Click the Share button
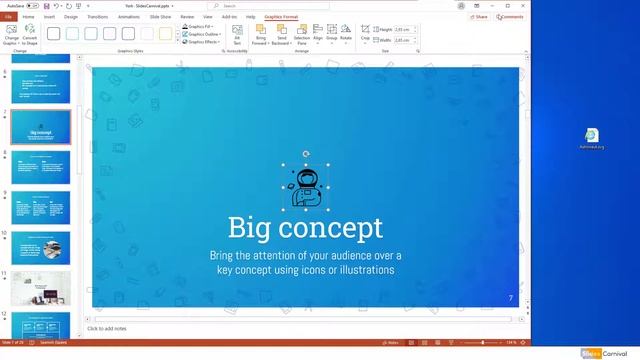 (x=479, y=17)
